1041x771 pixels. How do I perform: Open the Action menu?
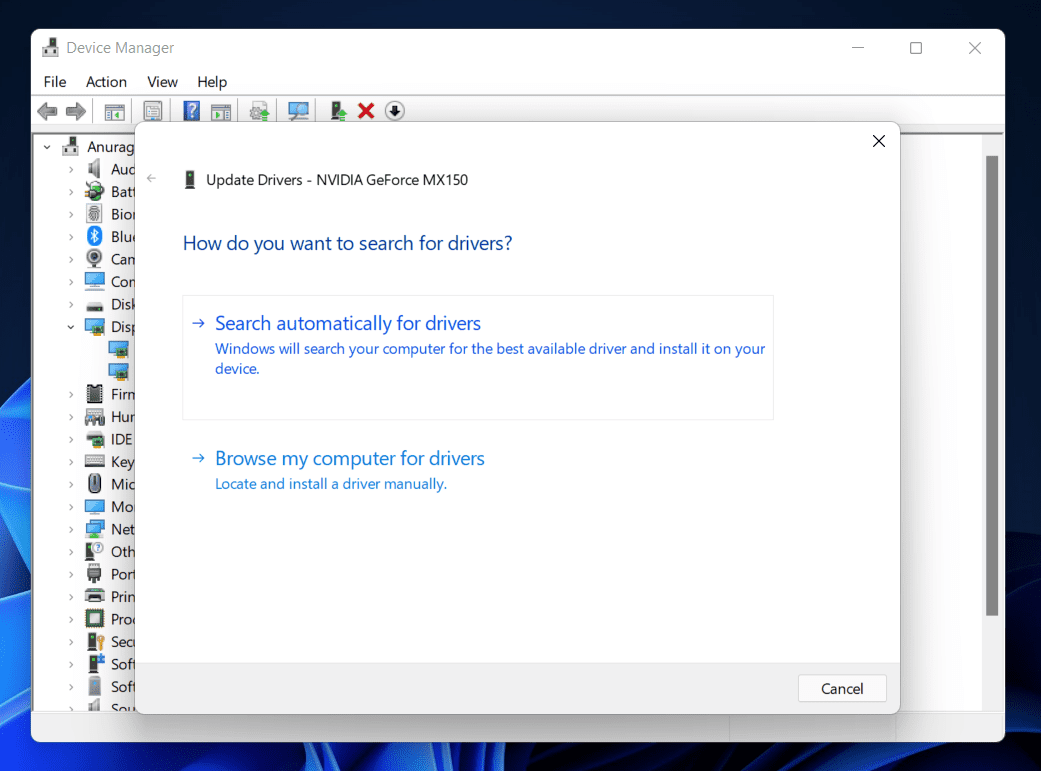click(106, 82)
